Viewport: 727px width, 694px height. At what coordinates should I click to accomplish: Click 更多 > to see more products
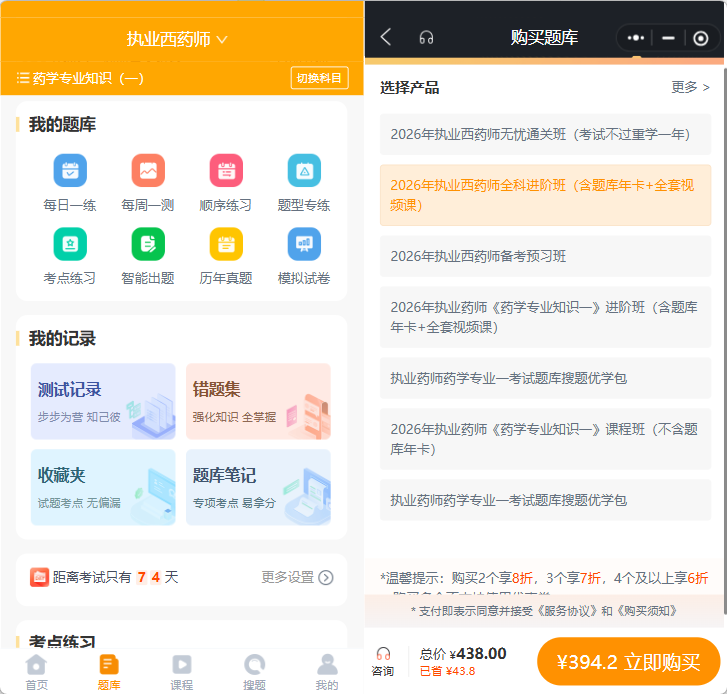(690, 87)
